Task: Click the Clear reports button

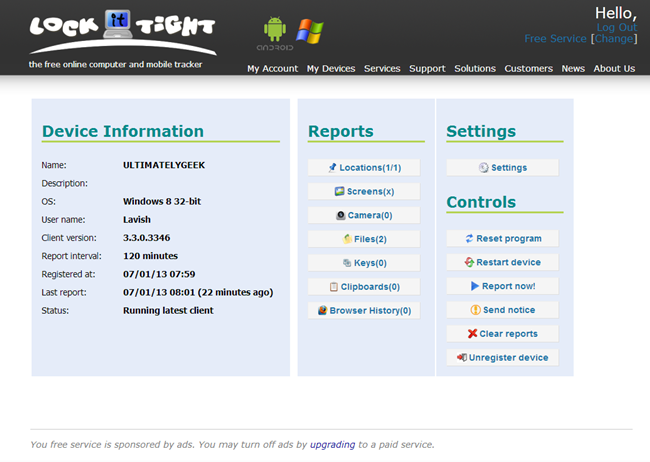Action: 502,333
